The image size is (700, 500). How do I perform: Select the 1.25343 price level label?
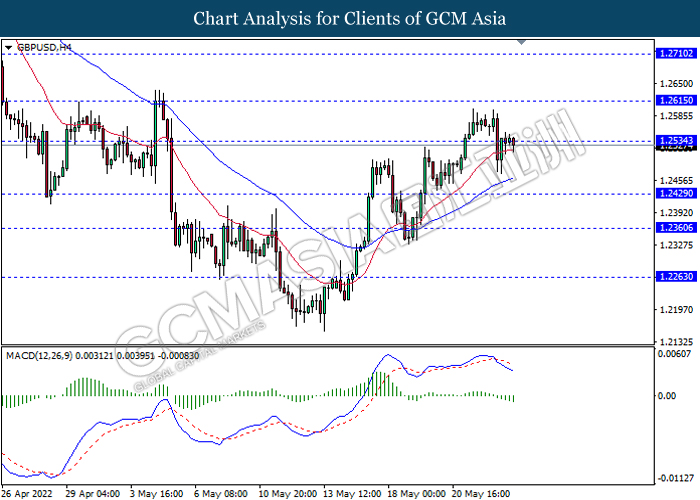676,141
